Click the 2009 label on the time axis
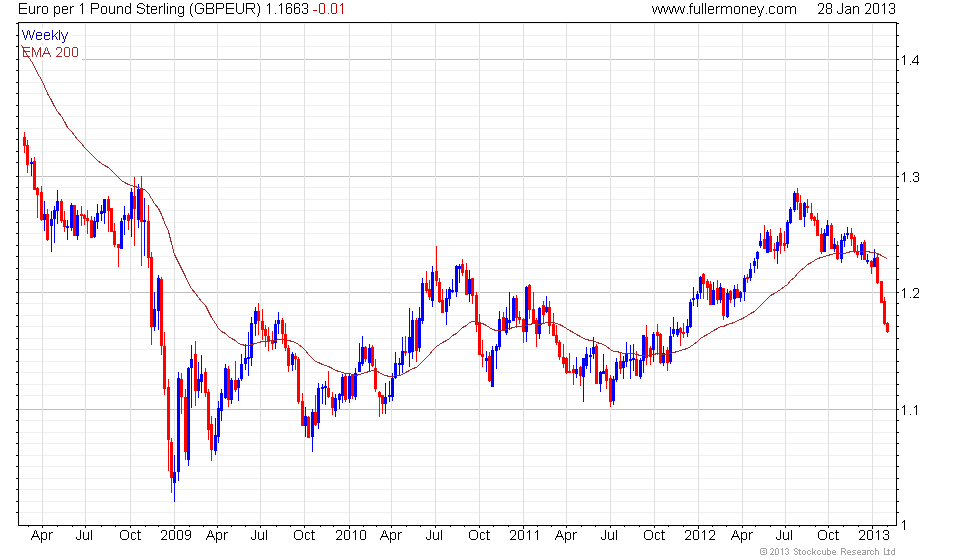Image resolution: width=980 pixels, height=560 pixels. click(175, 535)
